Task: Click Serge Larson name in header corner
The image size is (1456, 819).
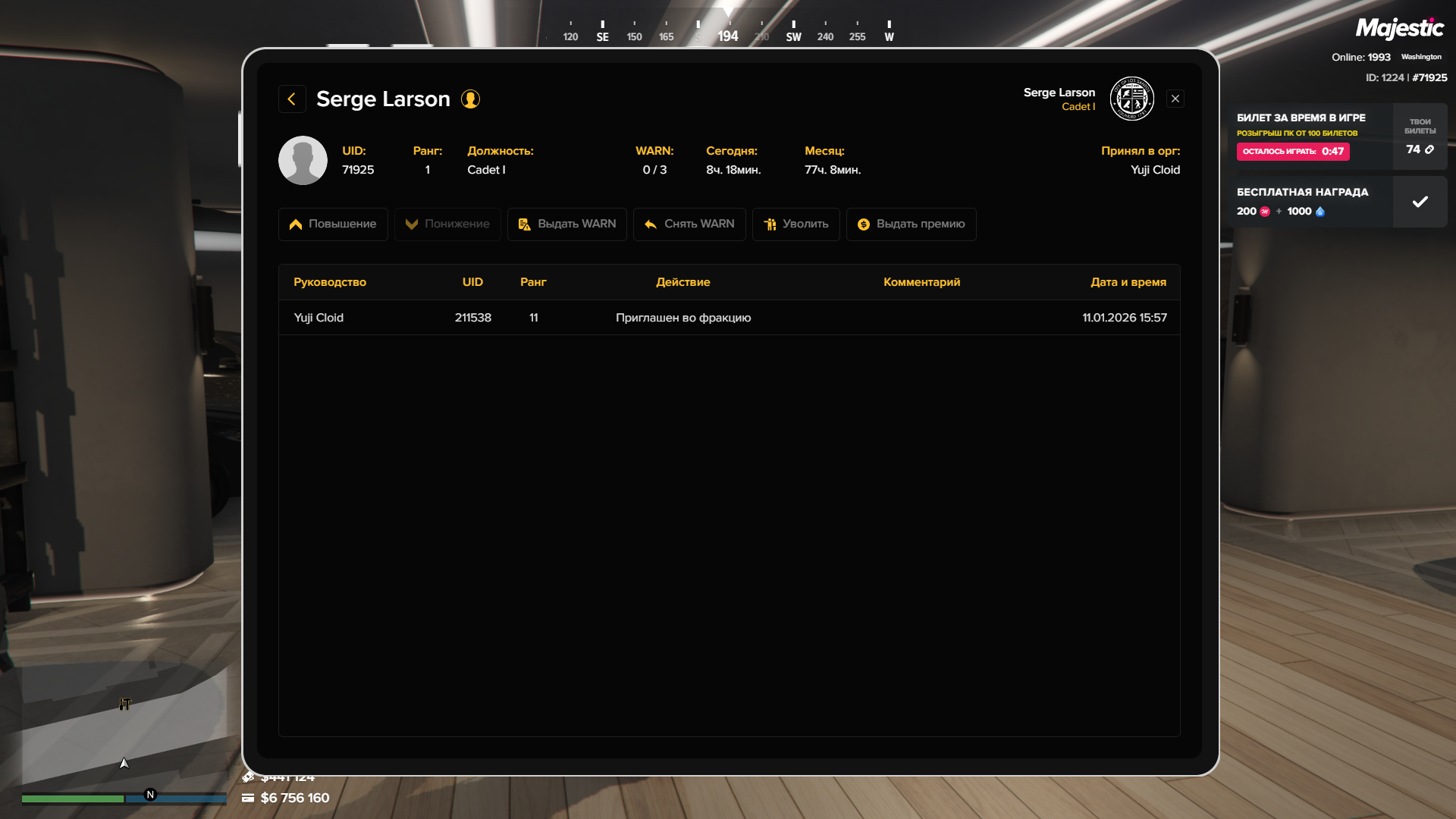Action: click(1059, 93)
